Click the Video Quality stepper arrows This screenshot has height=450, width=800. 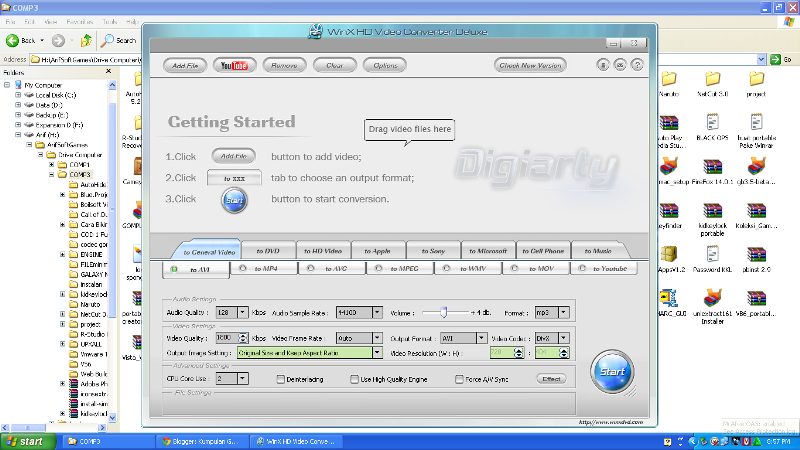point(243,338)
